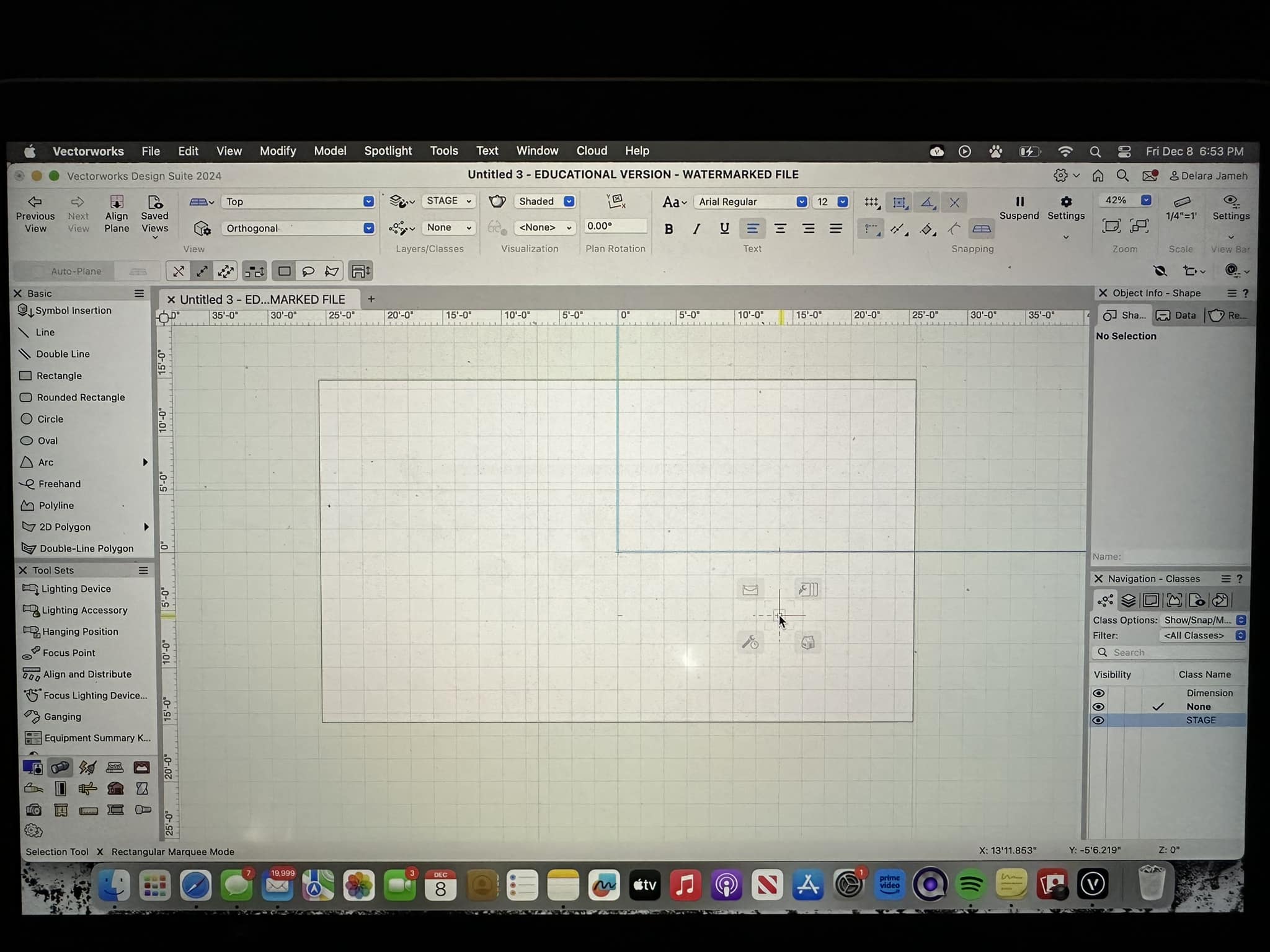This screenshot has width=1270, height=952.
Task: Toggle Italic text formatting
Action: coord(696,229)
